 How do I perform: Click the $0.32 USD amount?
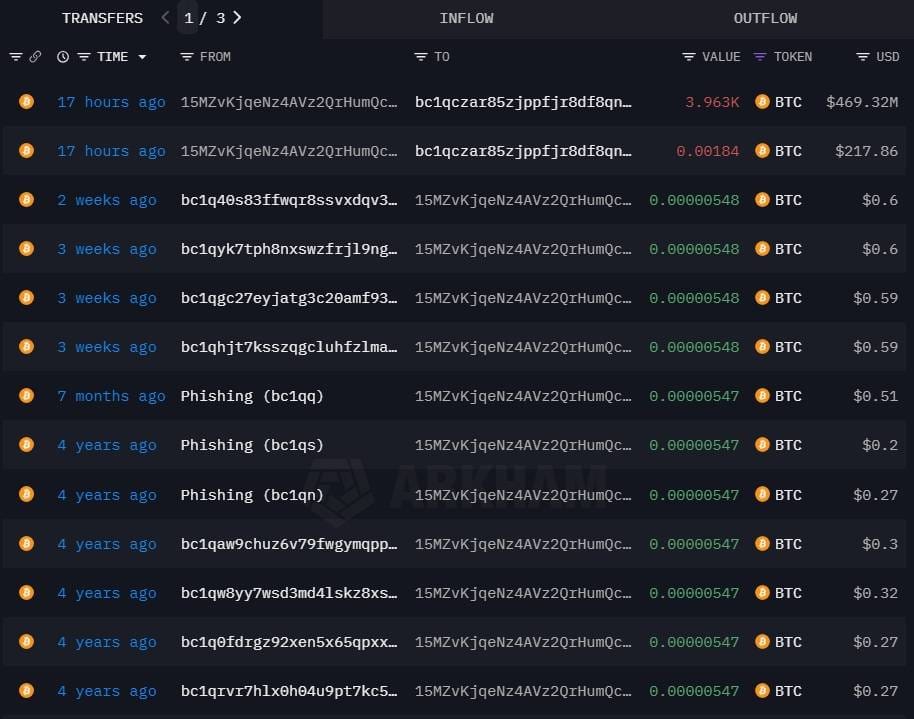876,593
